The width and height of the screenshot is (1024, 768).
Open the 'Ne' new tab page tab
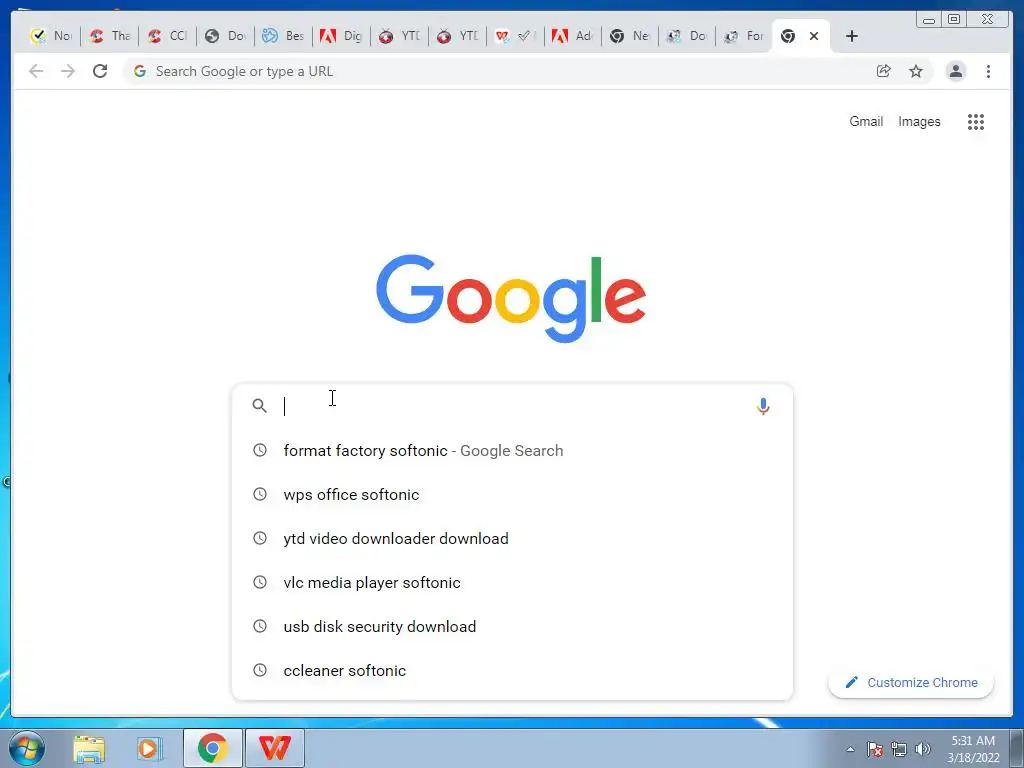click(630, 36)
